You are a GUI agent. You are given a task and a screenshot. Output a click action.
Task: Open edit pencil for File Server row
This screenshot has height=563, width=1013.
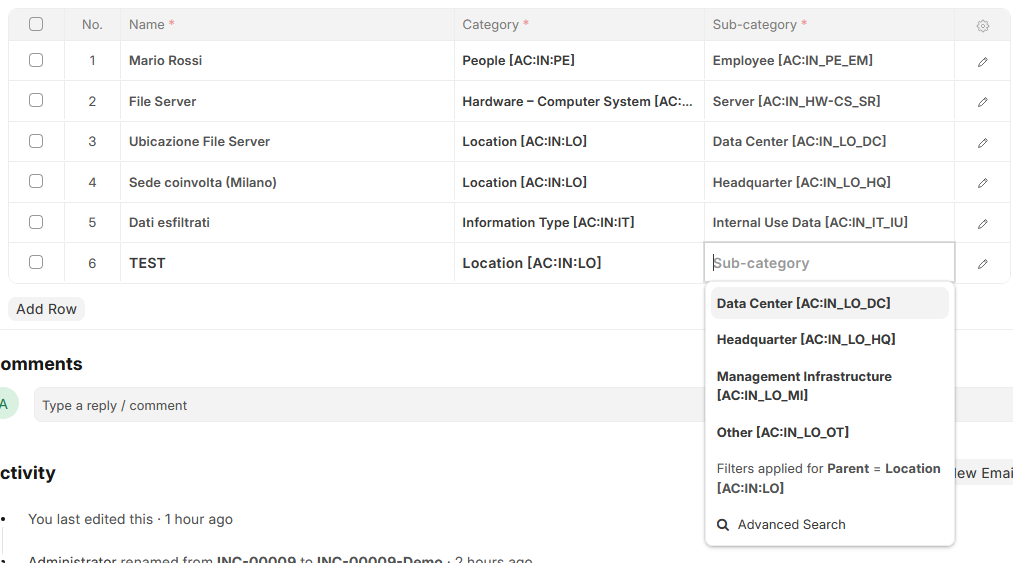982,102
